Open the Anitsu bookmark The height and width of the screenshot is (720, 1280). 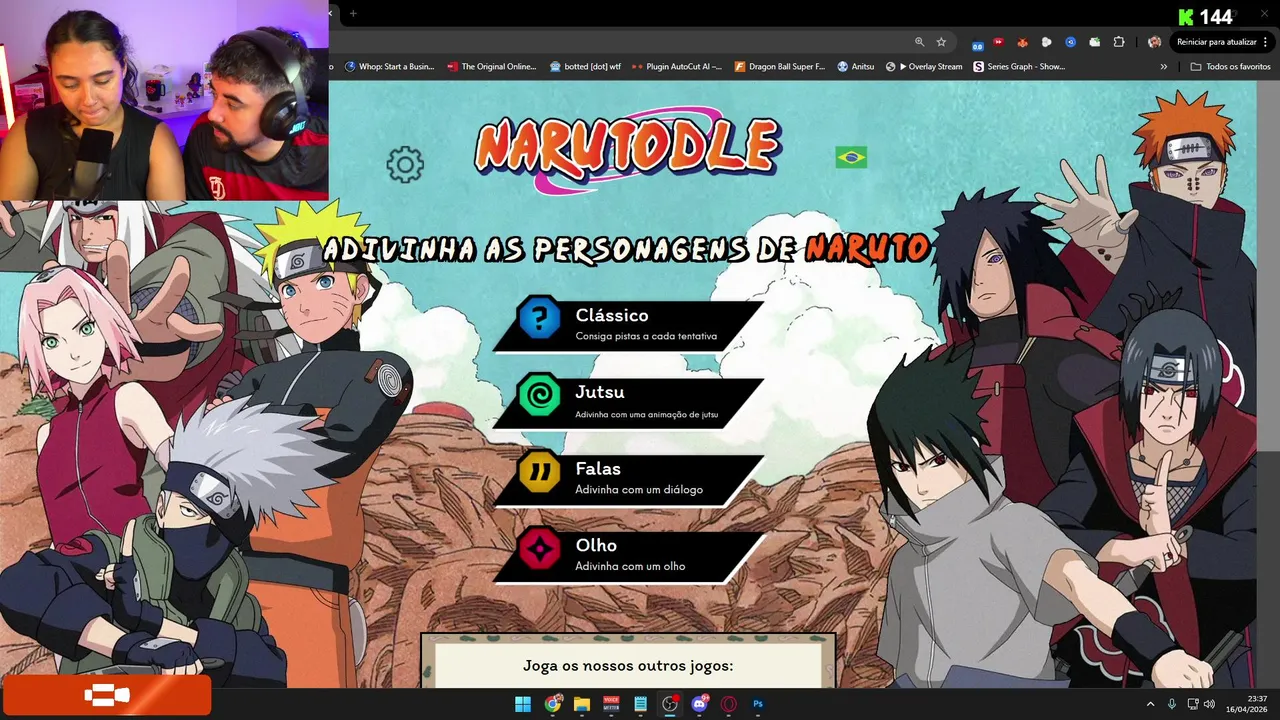point(855,67)
